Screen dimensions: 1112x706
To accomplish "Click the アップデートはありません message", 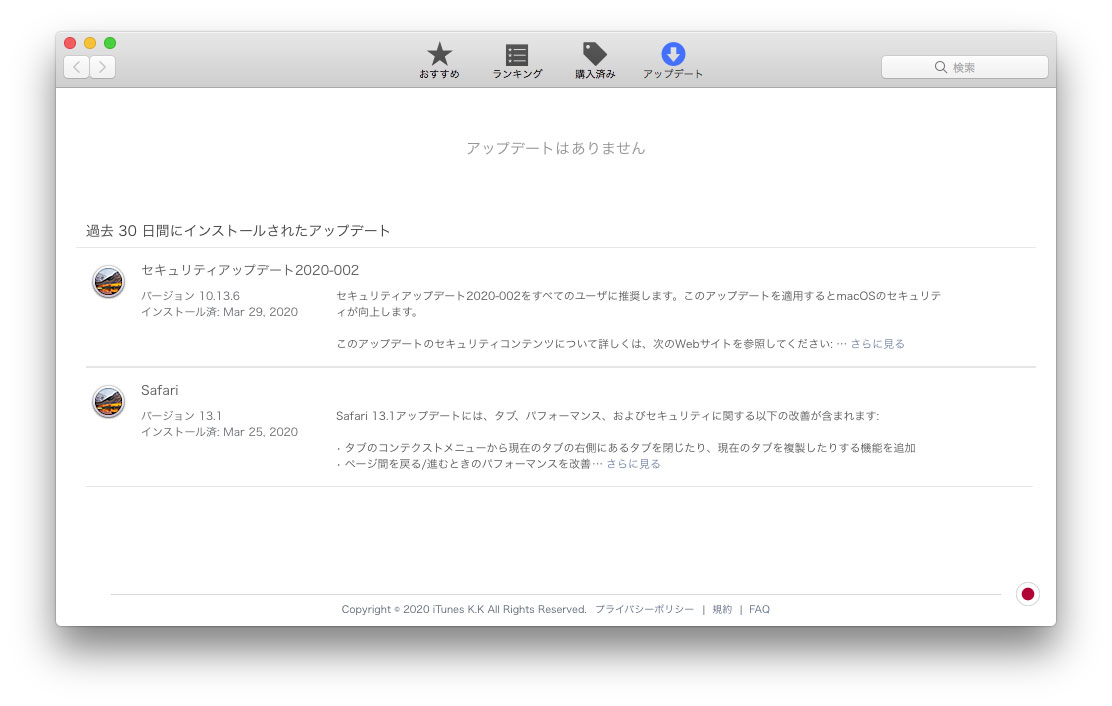I will point(555,148).
